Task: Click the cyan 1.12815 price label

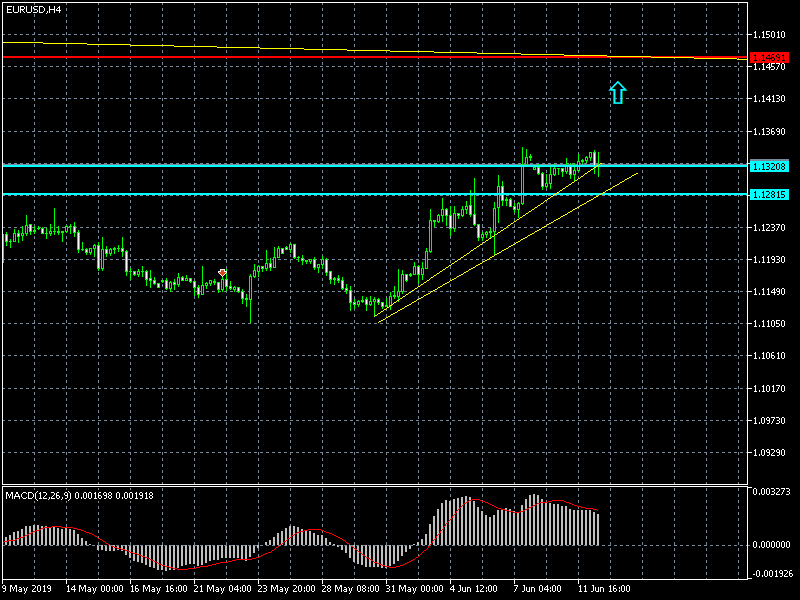Action: tap(769, 194)
